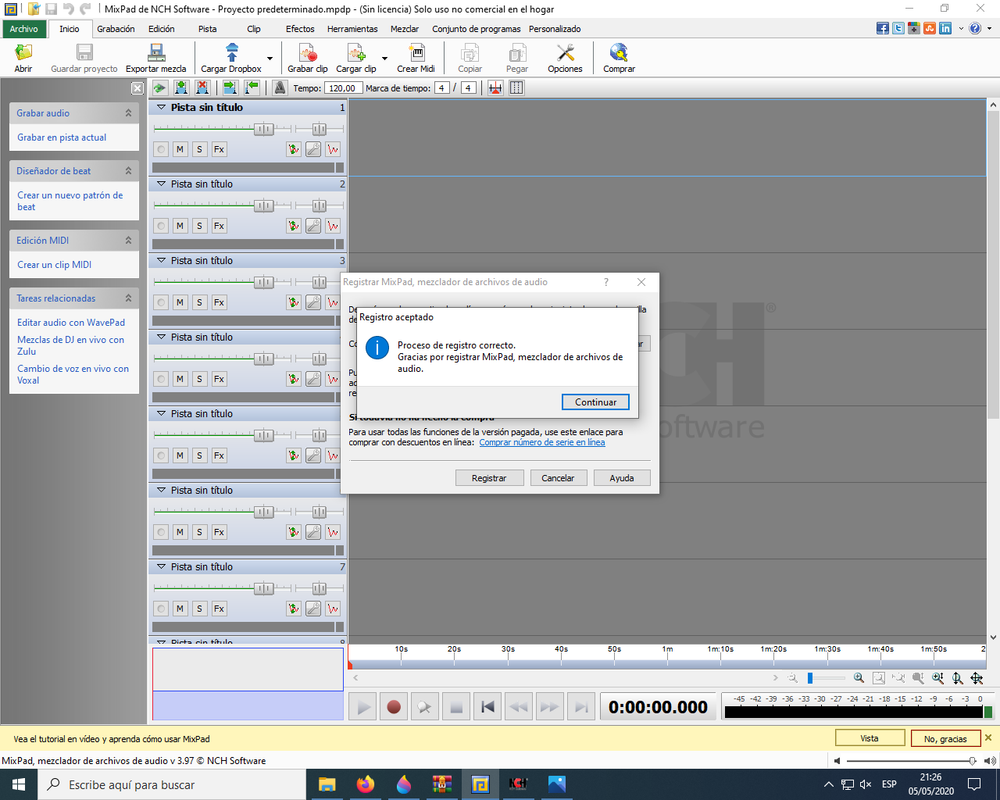This screenshot has width=1000, height=800.
Task: Click track 1 pan slider handle
Action: (x=319, y=130)
